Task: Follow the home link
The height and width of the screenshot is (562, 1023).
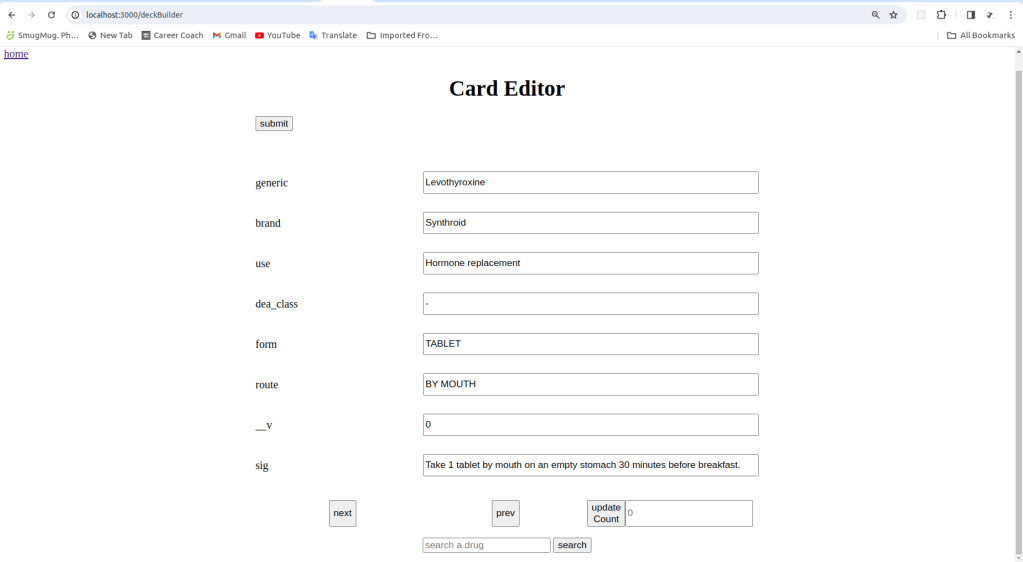Action: coord(16,54)
